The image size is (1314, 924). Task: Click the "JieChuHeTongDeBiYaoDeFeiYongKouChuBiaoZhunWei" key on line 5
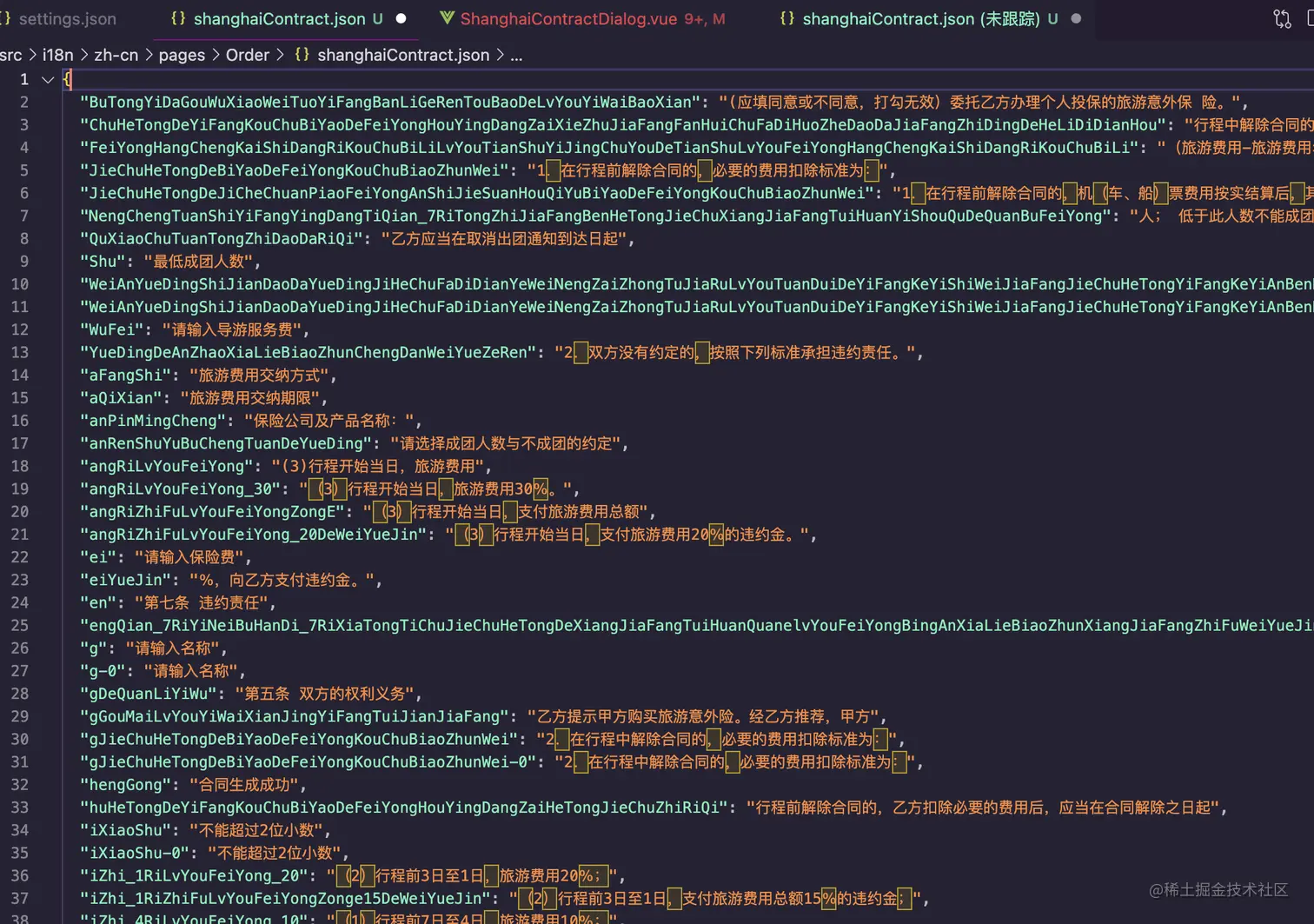click(x=295, y=170)
